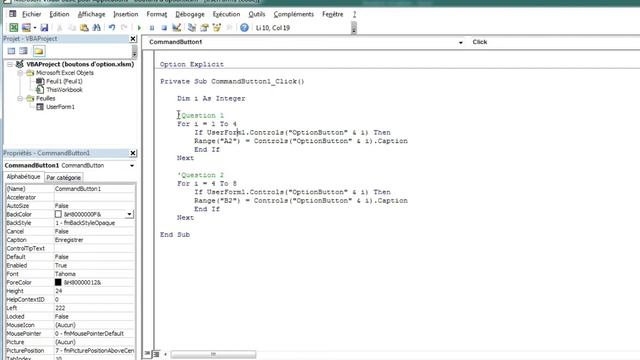
Task: Run the macro with the green play icon
Action: click(139, 28)
